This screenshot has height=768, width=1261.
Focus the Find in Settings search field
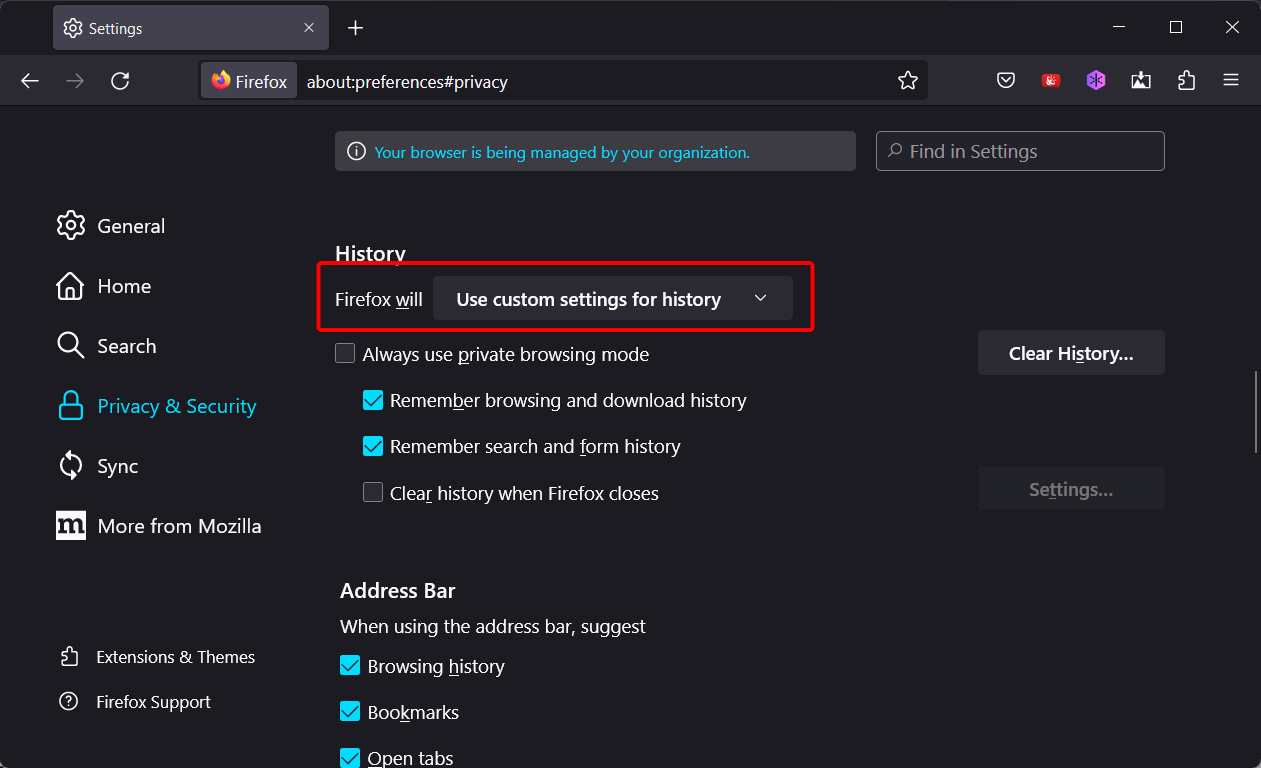pos(1020,151)
